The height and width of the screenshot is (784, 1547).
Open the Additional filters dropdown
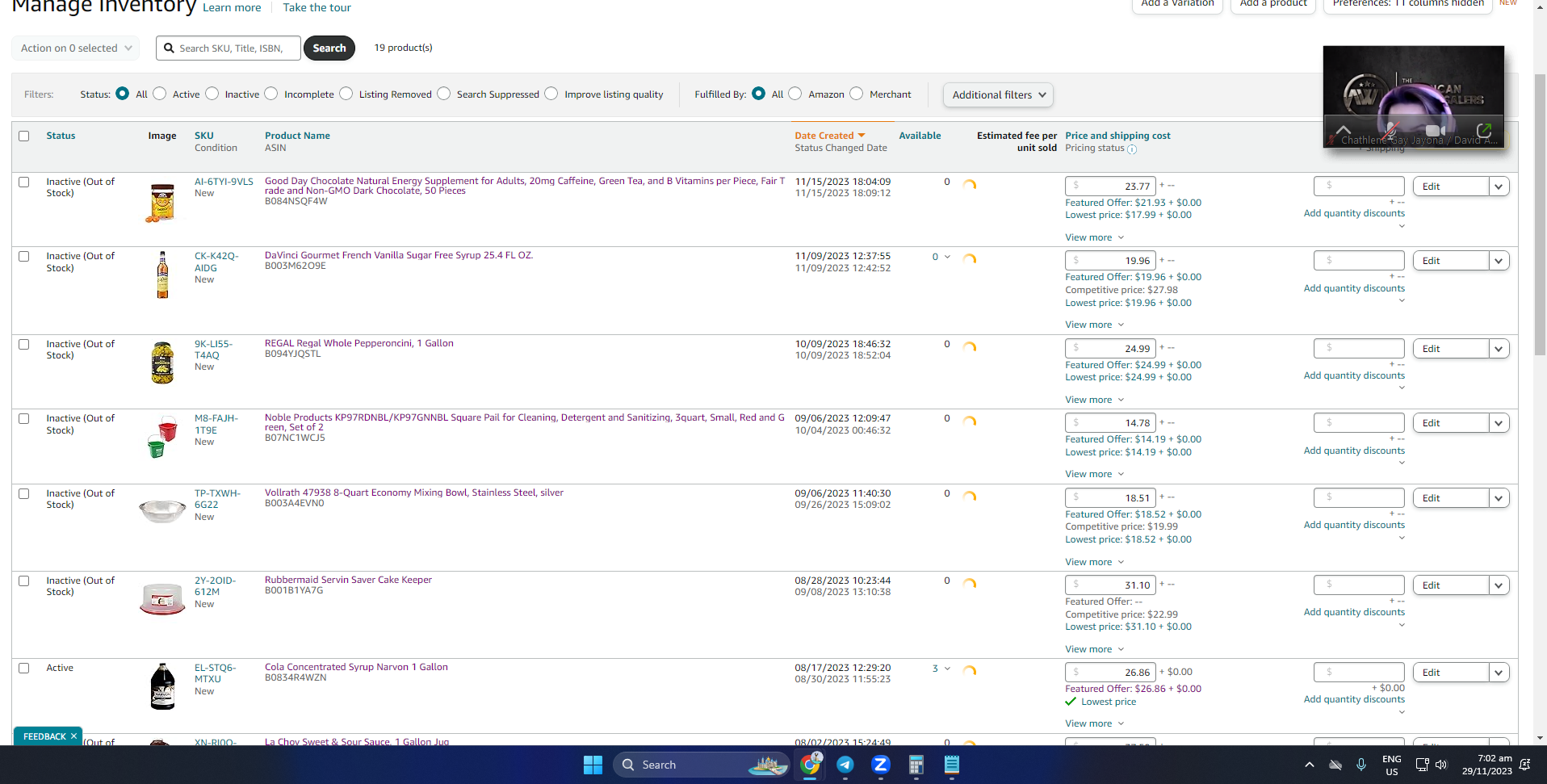pyautogui.click(x=998, y=95)
